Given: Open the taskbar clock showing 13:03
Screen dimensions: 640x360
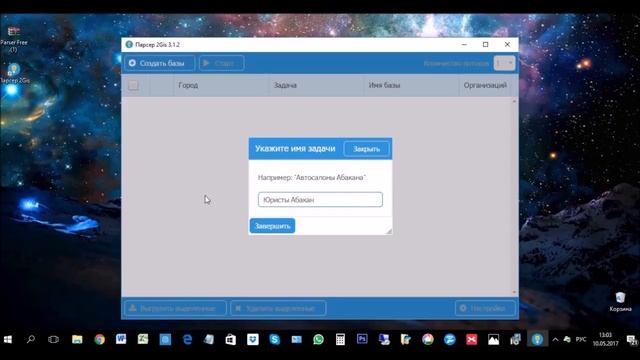Looking at the screenshot, I should tap(605, 340).
